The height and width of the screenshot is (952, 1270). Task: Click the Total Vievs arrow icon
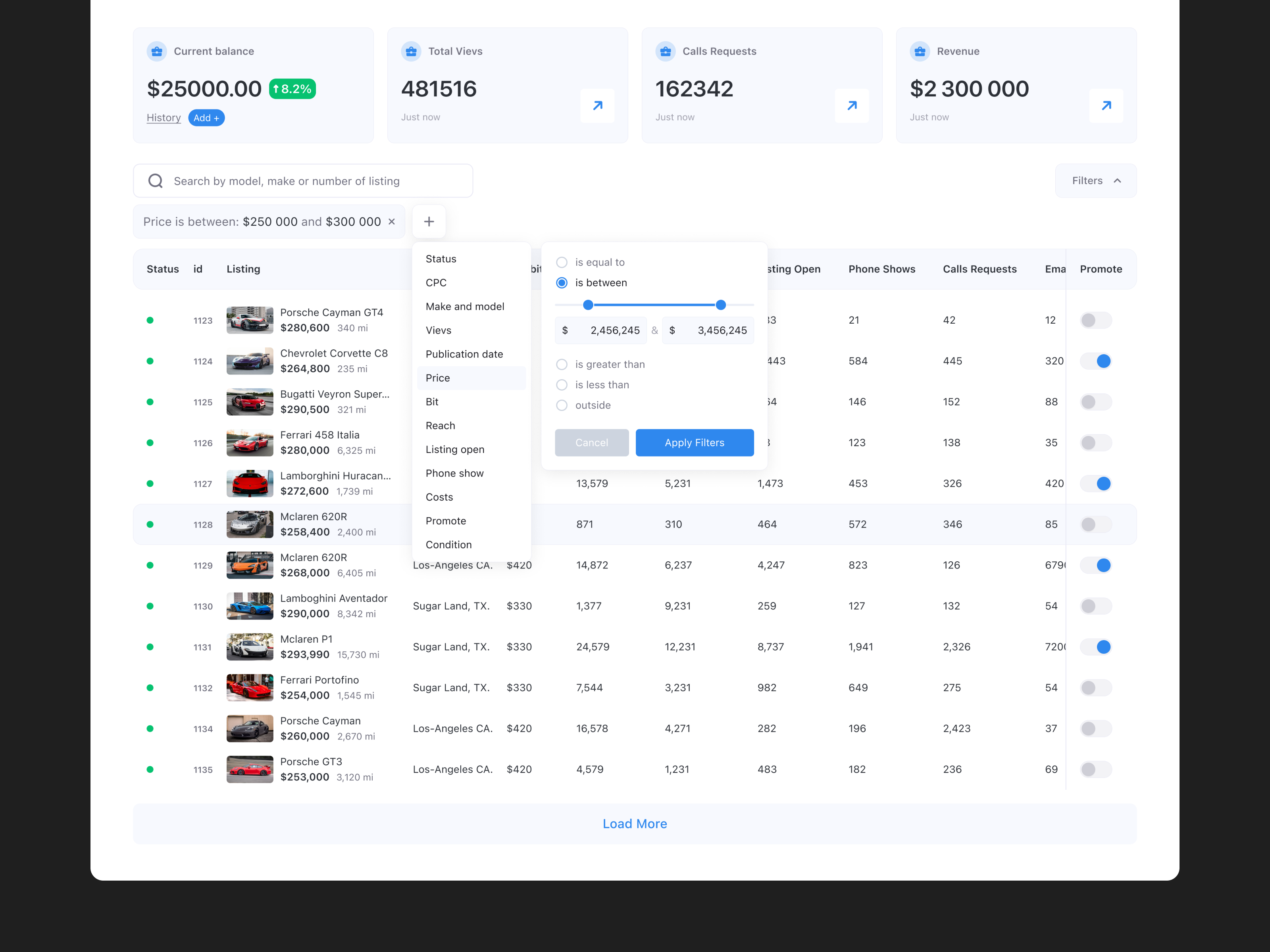click(x=597, y=106)
